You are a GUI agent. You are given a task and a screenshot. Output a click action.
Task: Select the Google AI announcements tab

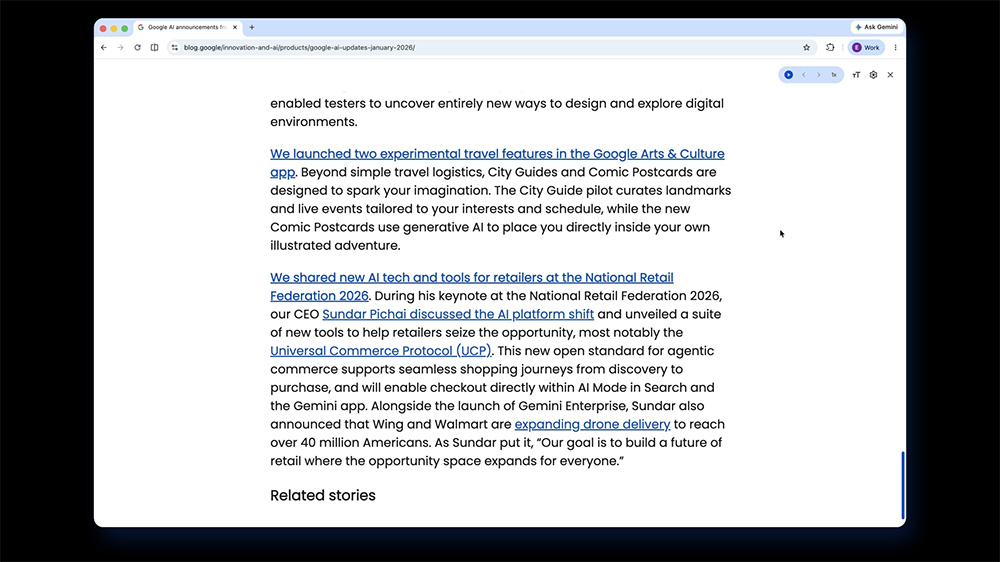(x=185, y=27)
